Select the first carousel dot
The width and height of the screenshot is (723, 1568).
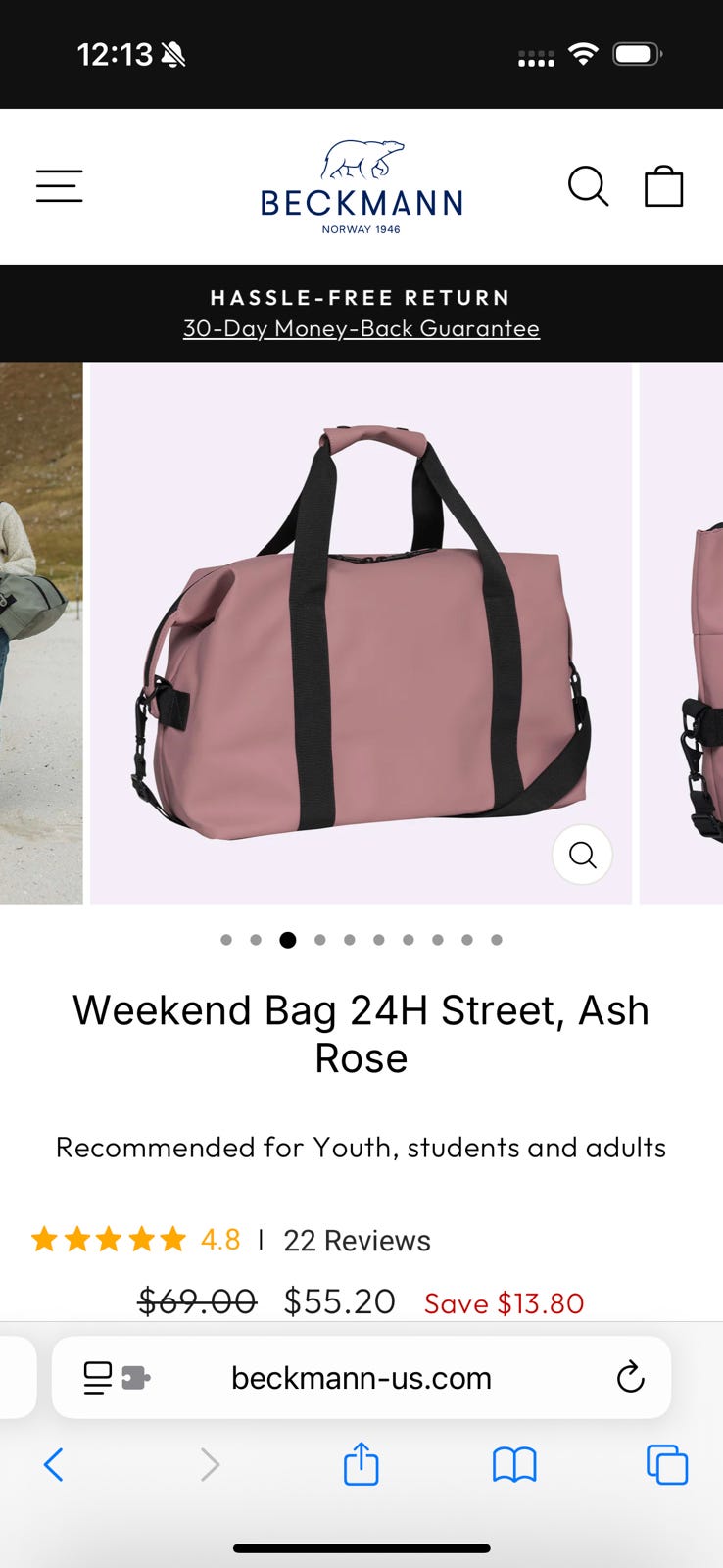[226, 940]
